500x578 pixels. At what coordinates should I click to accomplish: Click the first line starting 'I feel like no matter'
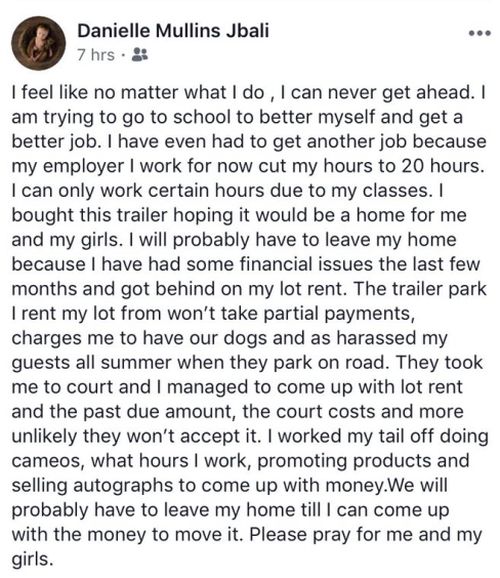(249, 93)
